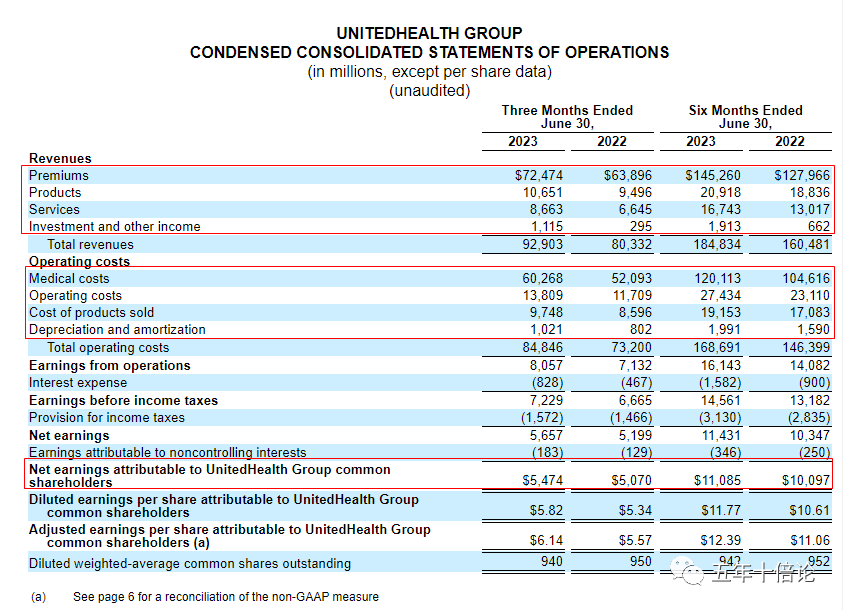Click Products value 20,918
Viewport: 843px width, 610px height.
(720, 192)
